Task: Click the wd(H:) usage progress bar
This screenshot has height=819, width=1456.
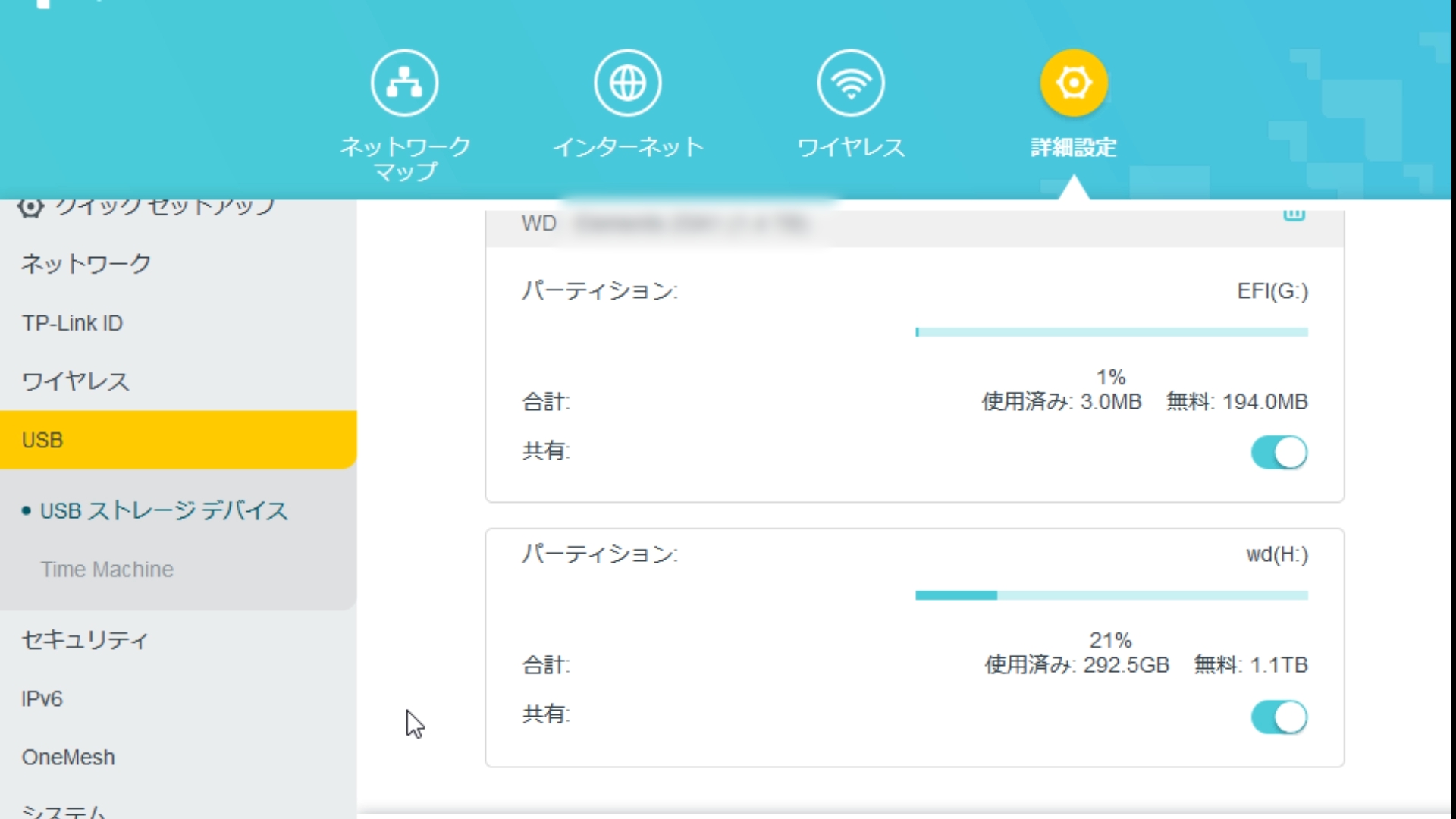Action: click(x=1111, y=595)
